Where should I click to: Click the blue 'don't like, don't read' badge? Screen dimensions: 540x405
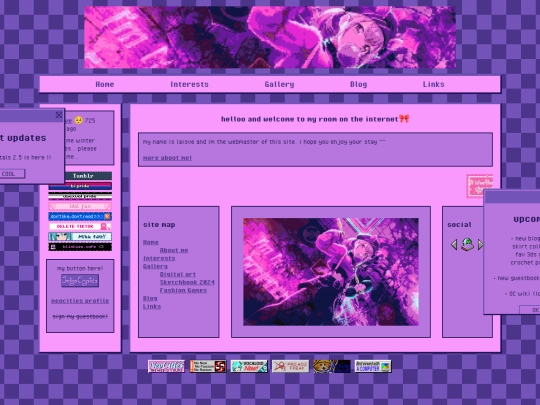80,216
